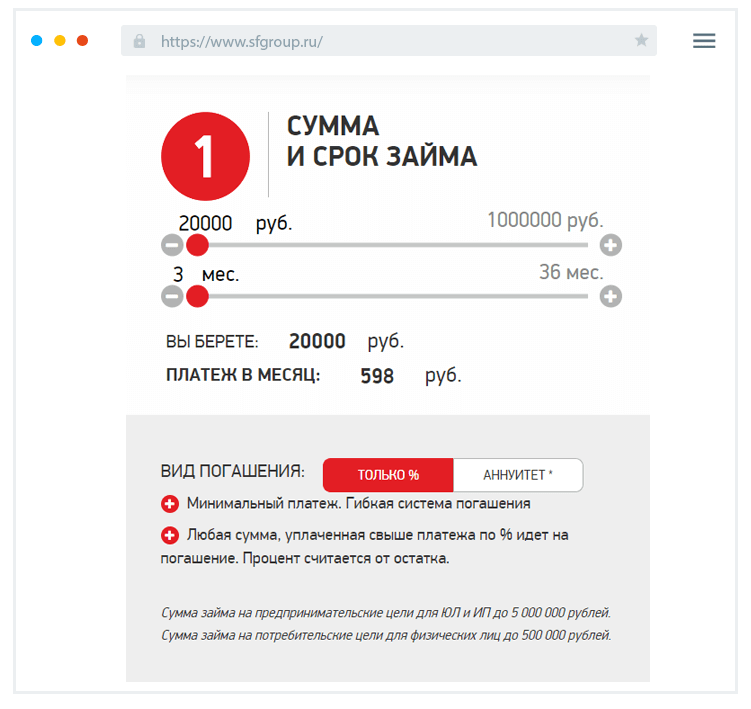
Task: Click red plus icon beside Минимальный платеж
Action: coord(170,504)
